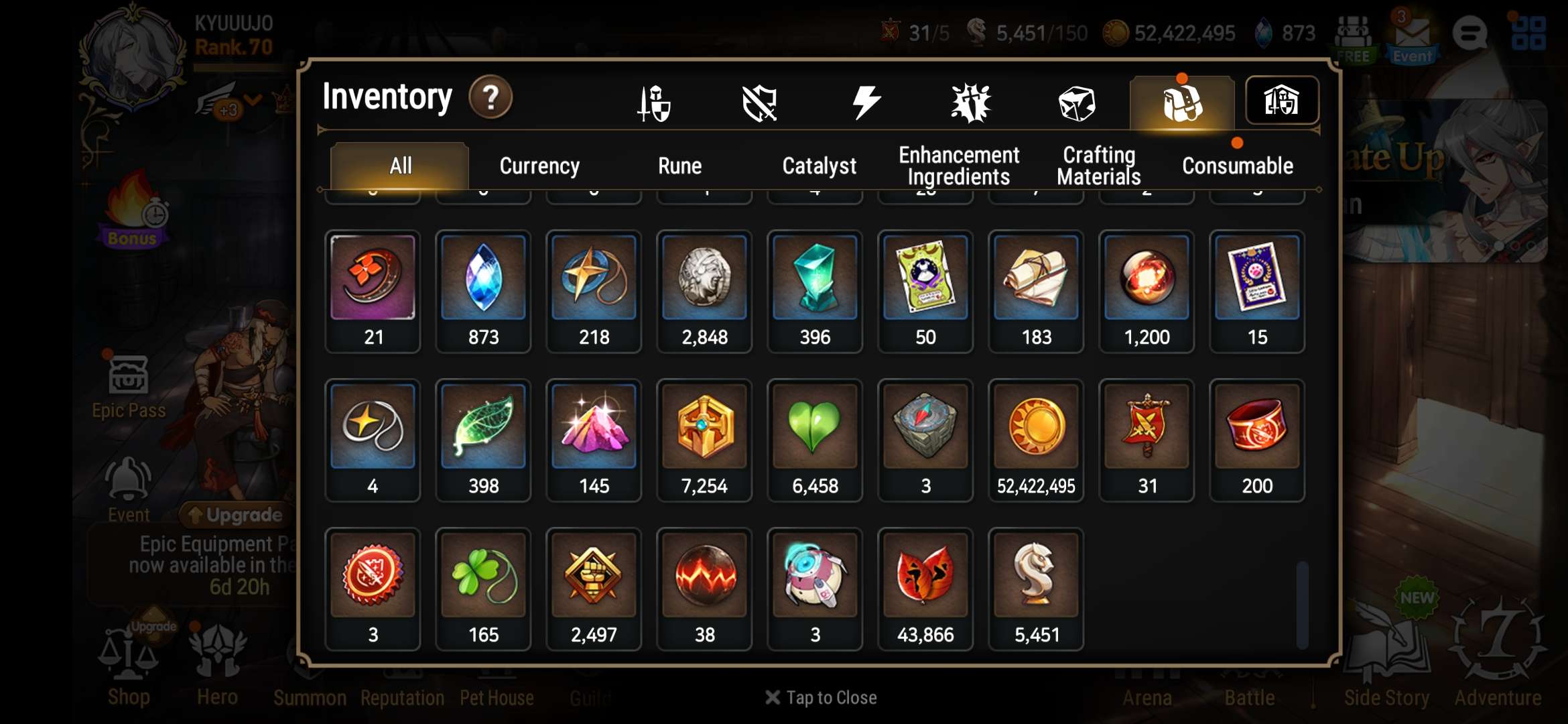
Task: Select the gold coin item showing 52,422,495
Action: pos(1036,440)
